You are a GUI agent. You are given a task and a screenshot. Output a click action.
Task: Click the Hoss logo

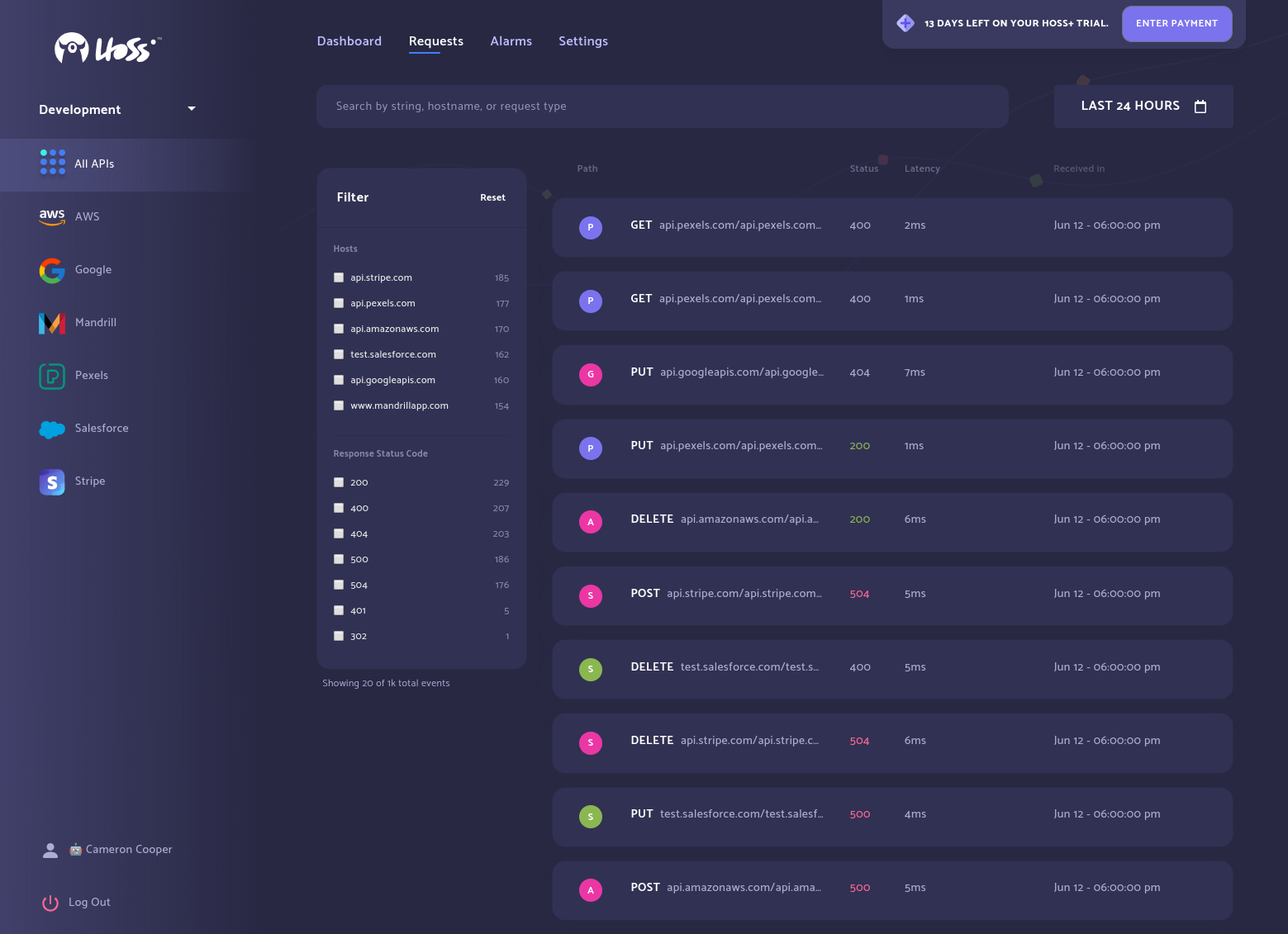pyautogui.click(x=107, y=49)
